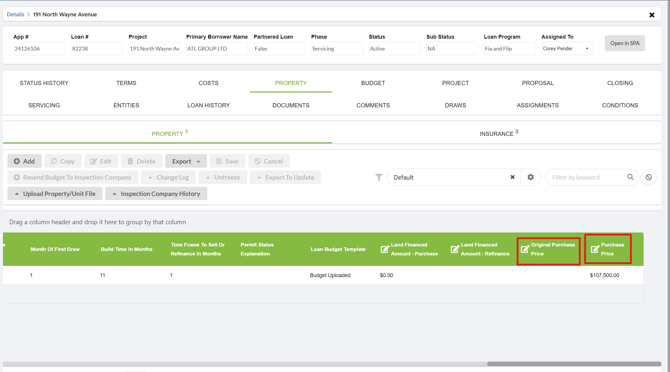Click the Delete button

click(142, 161)
